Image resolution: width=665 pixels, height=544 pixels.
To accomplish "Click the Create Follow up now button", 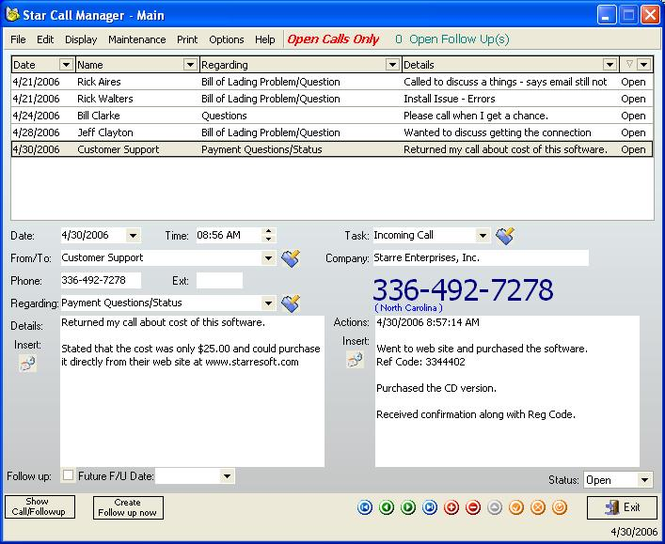I will click(128, 508).
